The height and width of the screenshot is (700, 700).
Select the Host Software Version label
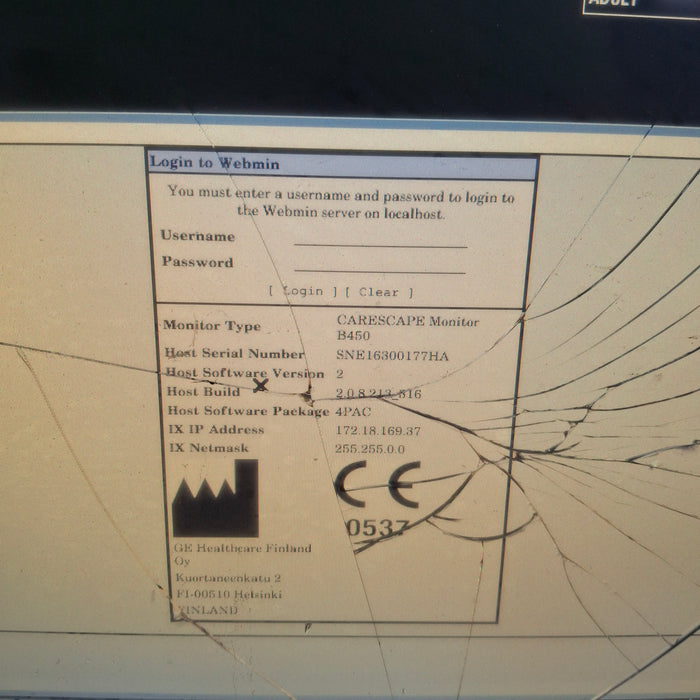point(244,372)
